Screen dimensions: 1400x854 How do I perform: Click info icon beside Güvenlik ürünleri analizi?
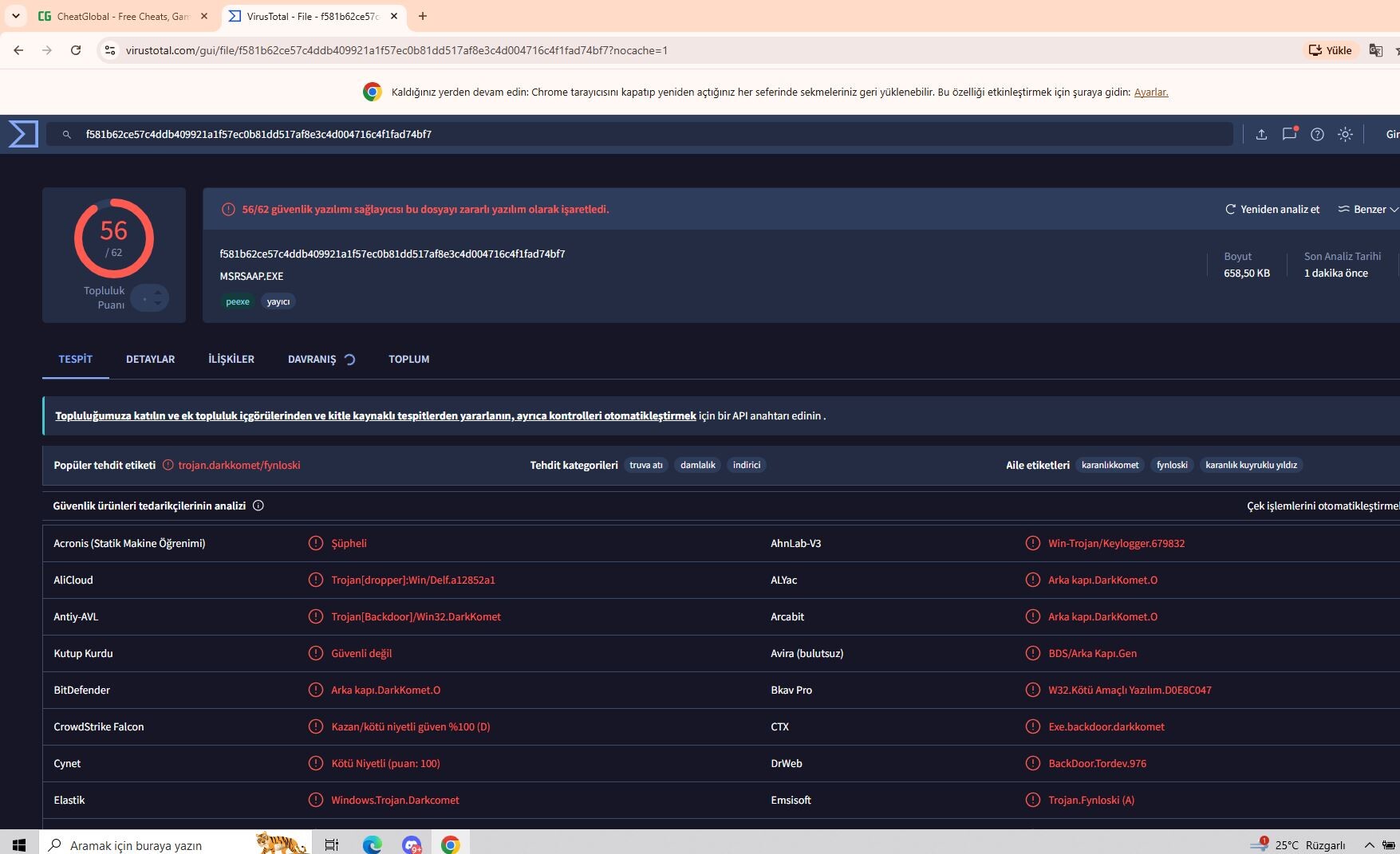coord(258,506)
